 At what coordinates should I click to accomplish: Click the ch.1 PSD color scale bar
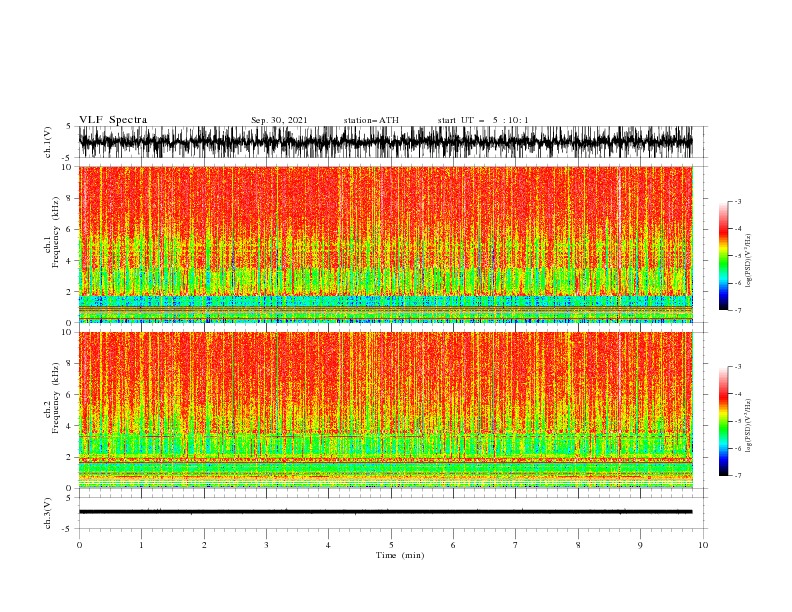[x=723, y=256]
